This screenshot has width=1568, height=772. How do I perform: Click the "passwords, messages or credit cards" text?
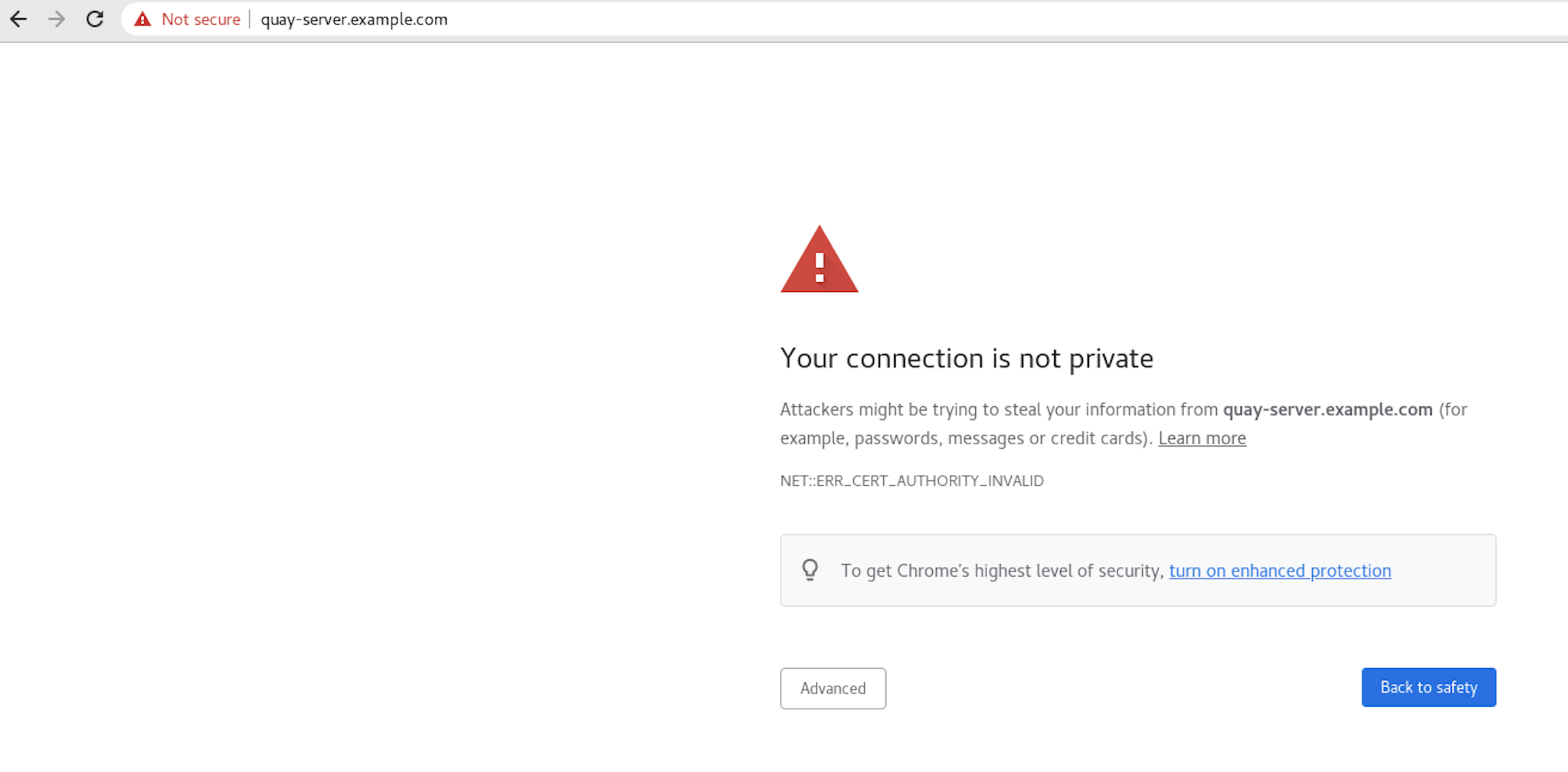pyautogui.click(x=1002, y=438)
